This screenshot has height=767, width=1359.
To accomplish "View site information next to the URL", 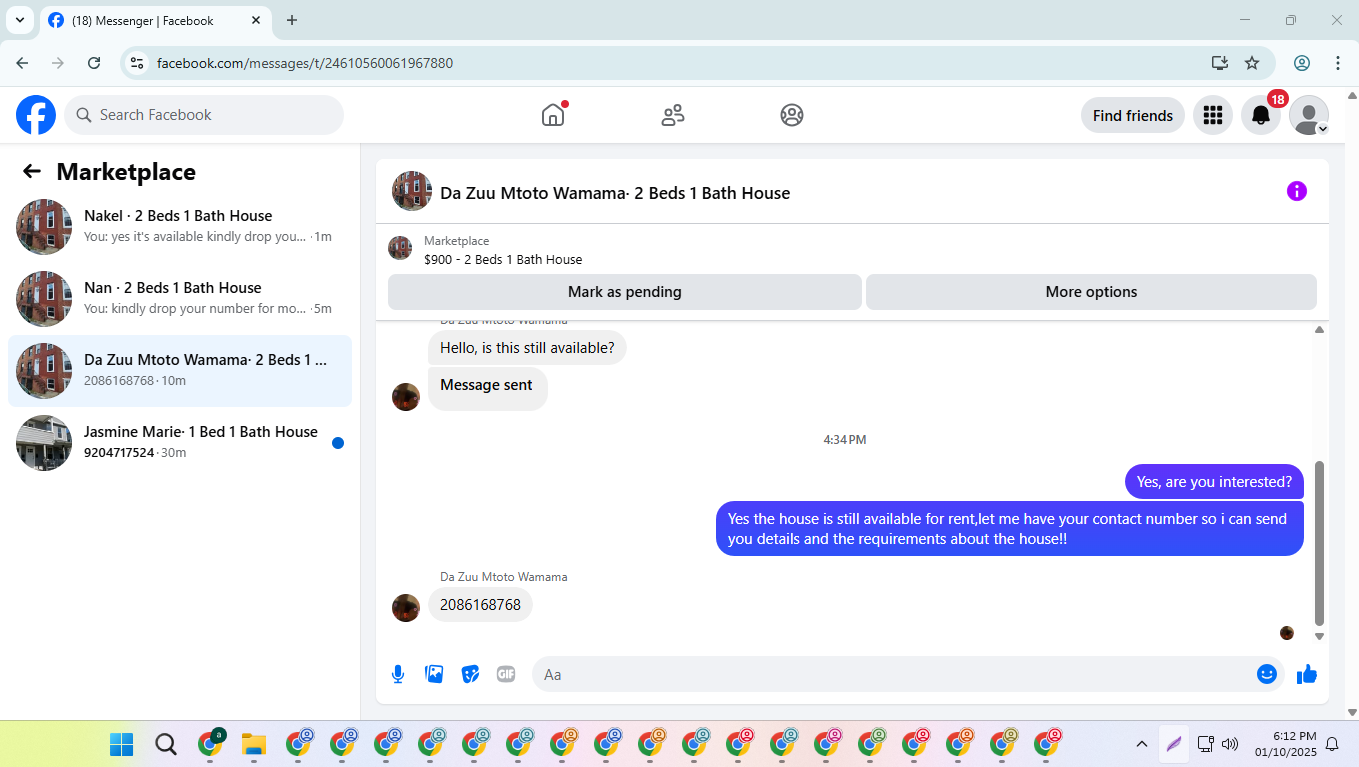I will [138, 63].
